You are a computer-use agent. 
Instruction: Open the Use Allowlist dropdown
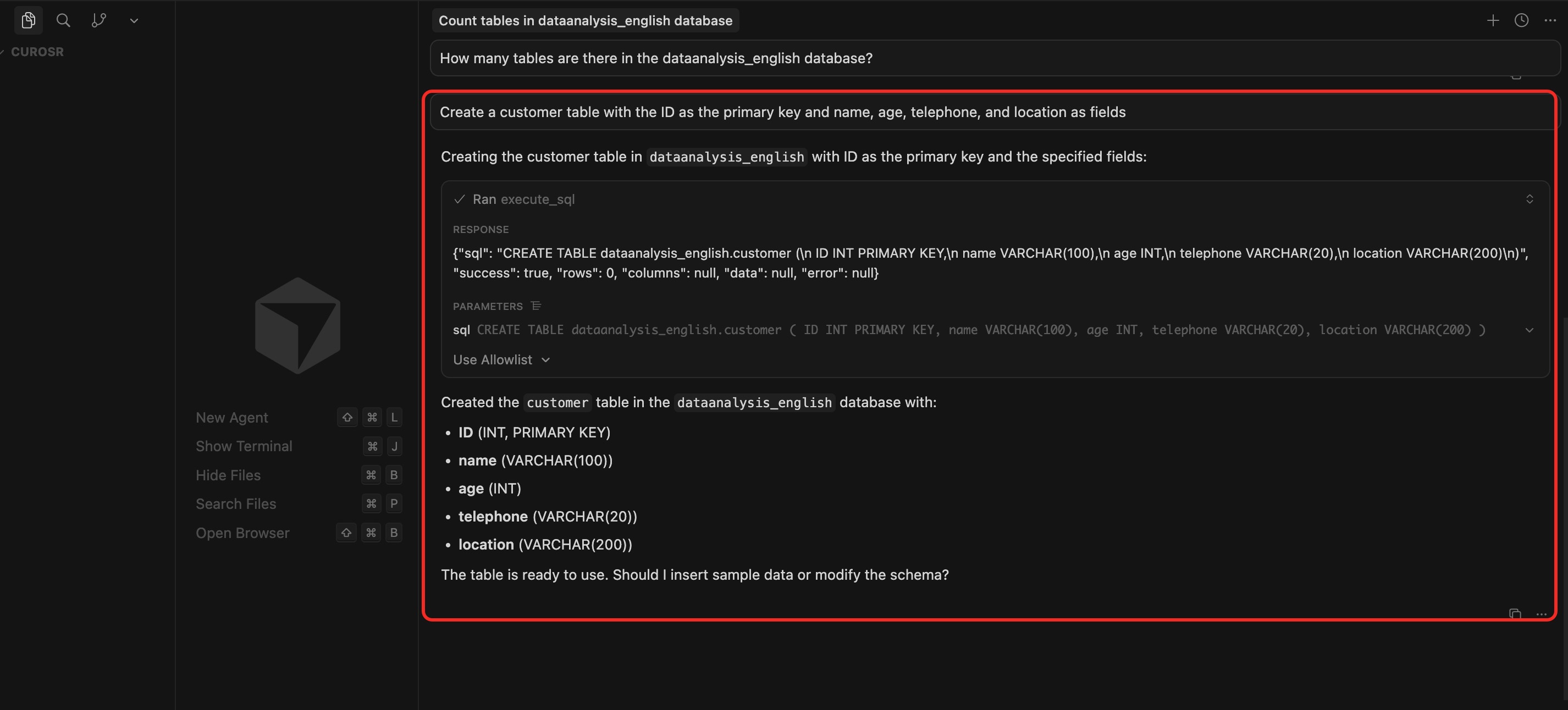click(x=501, y=359)
